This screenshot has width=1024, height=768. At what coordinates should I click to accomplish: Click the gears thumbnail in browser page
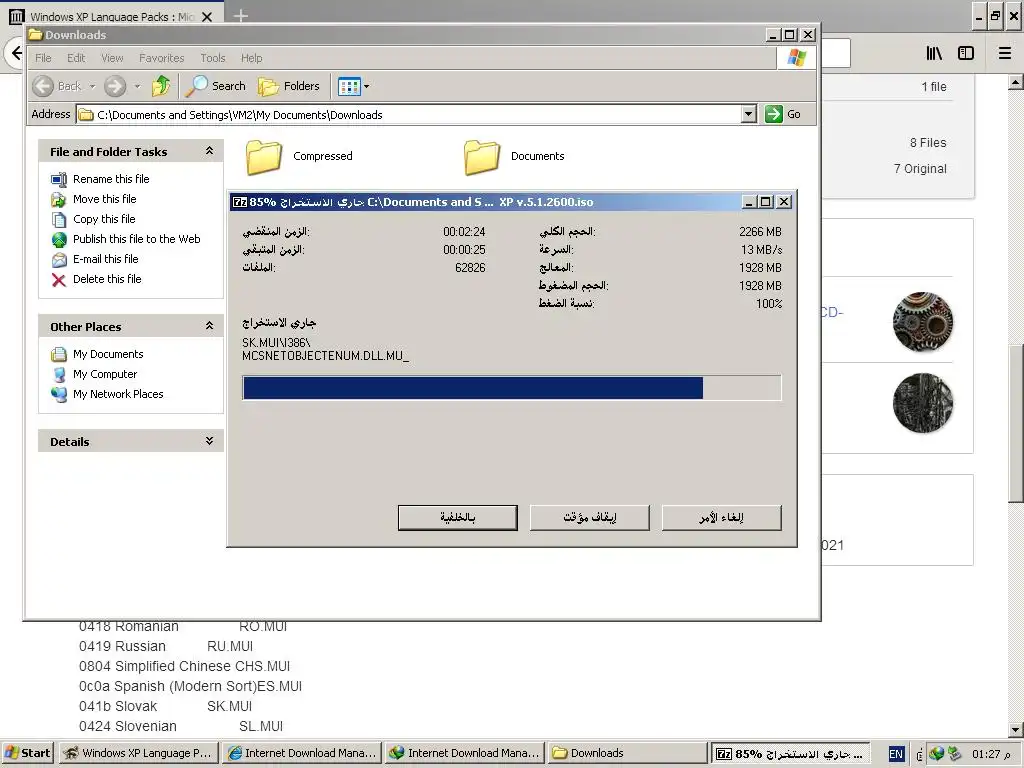[x=922, y=322]
